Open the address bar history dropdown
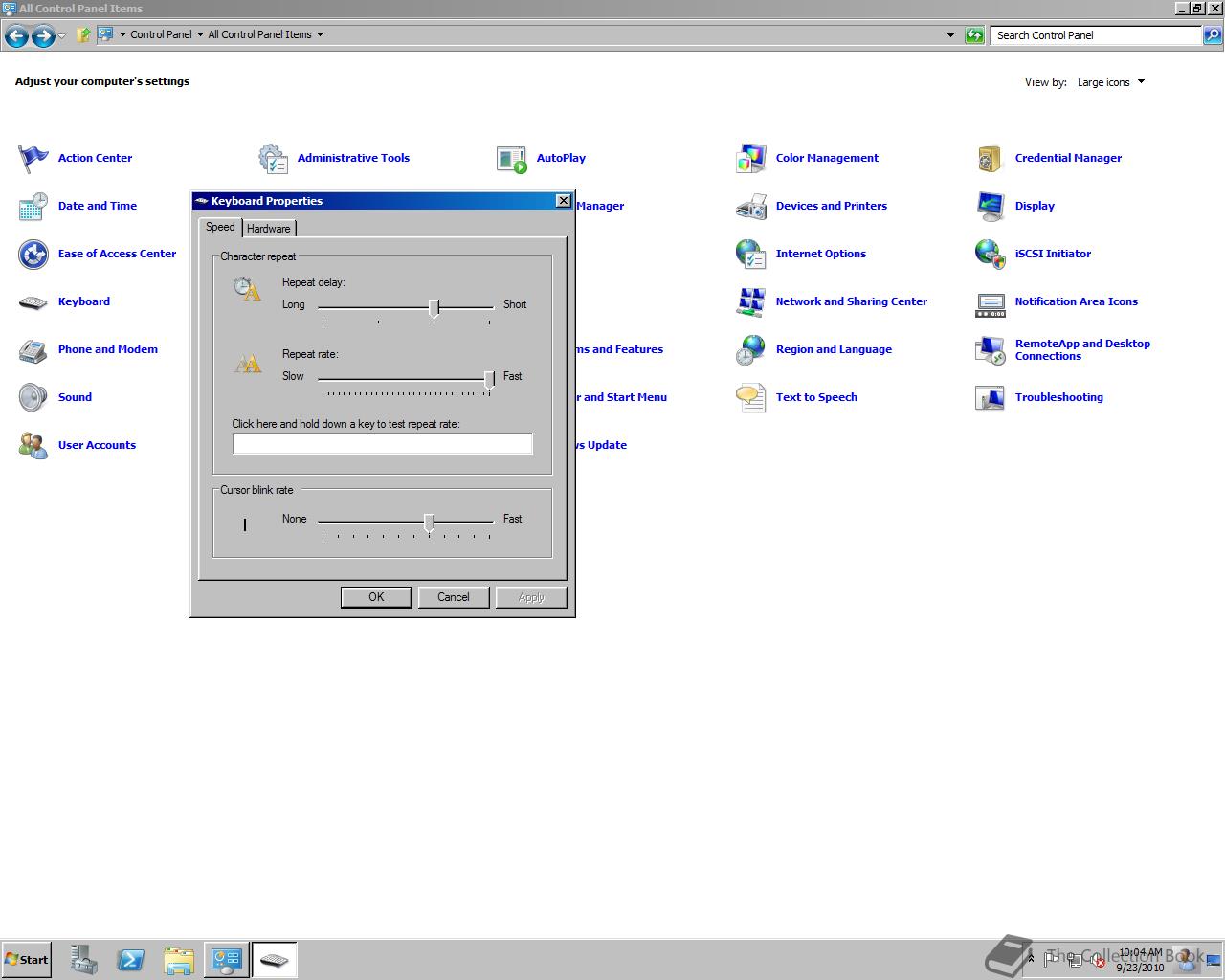 coord(950,35)
